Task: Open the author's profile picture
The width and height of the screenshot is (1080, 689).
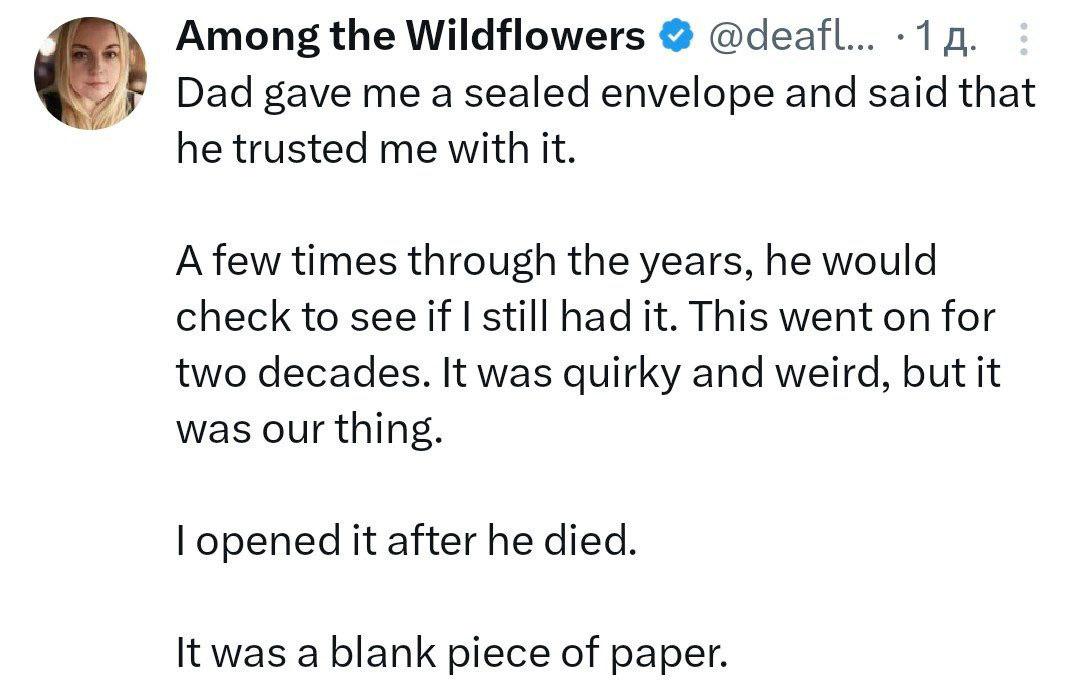Action: pyautogui.click(x=90, y=73)
